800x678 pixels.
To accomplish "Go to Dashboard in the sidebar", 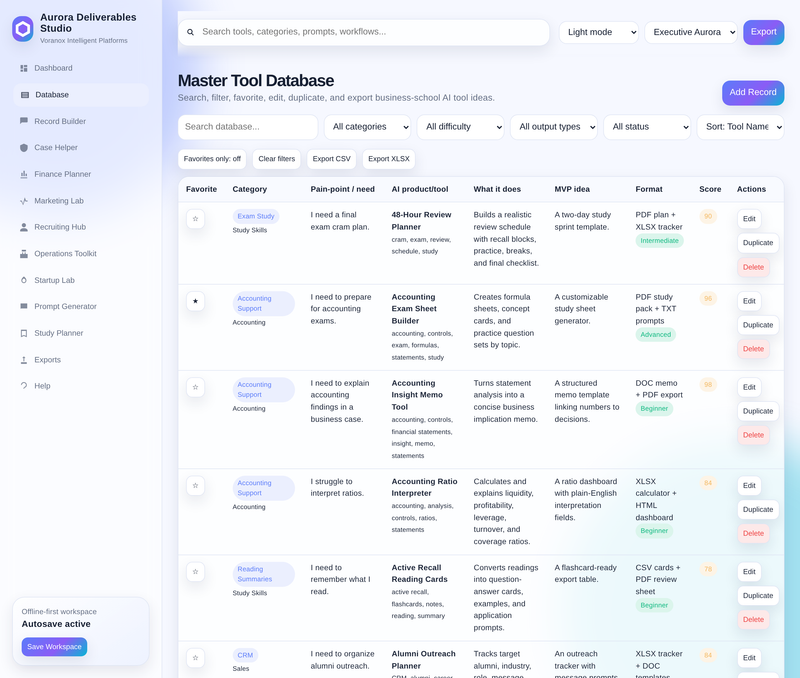I will point(81,68).
